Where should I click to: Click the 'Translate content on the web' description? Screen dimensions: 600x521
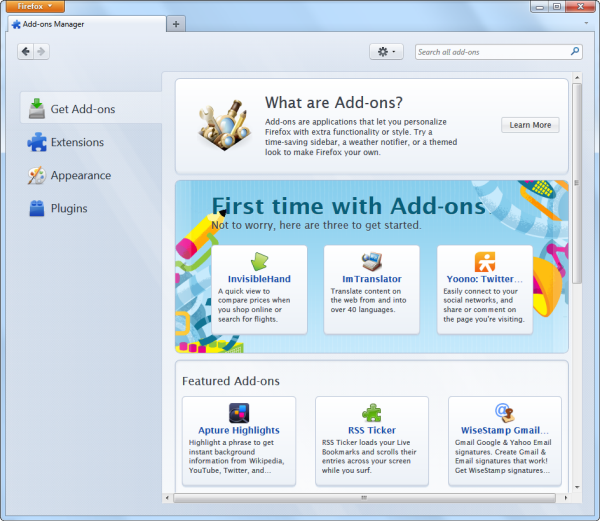[x=368, y=300]
